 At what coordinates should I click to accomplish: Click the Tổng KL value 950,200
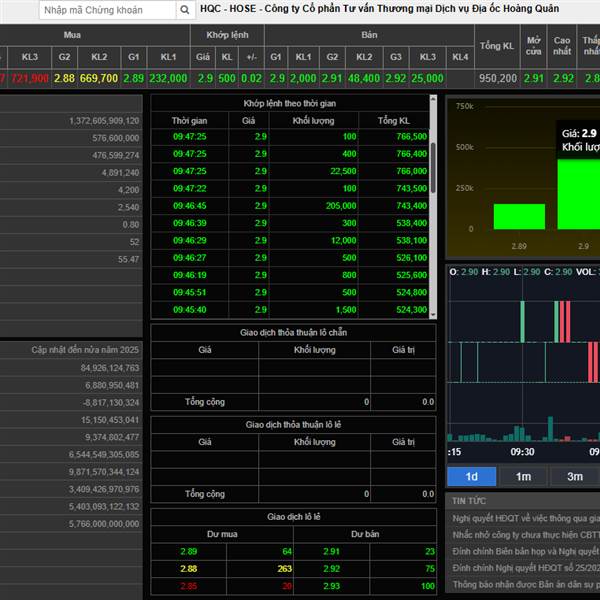497,78
